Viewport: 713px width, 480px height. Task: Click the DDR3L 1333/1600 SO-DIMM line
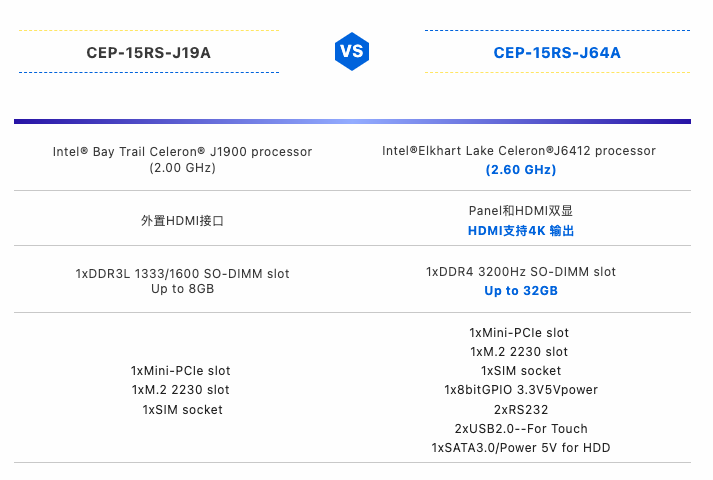182,274
